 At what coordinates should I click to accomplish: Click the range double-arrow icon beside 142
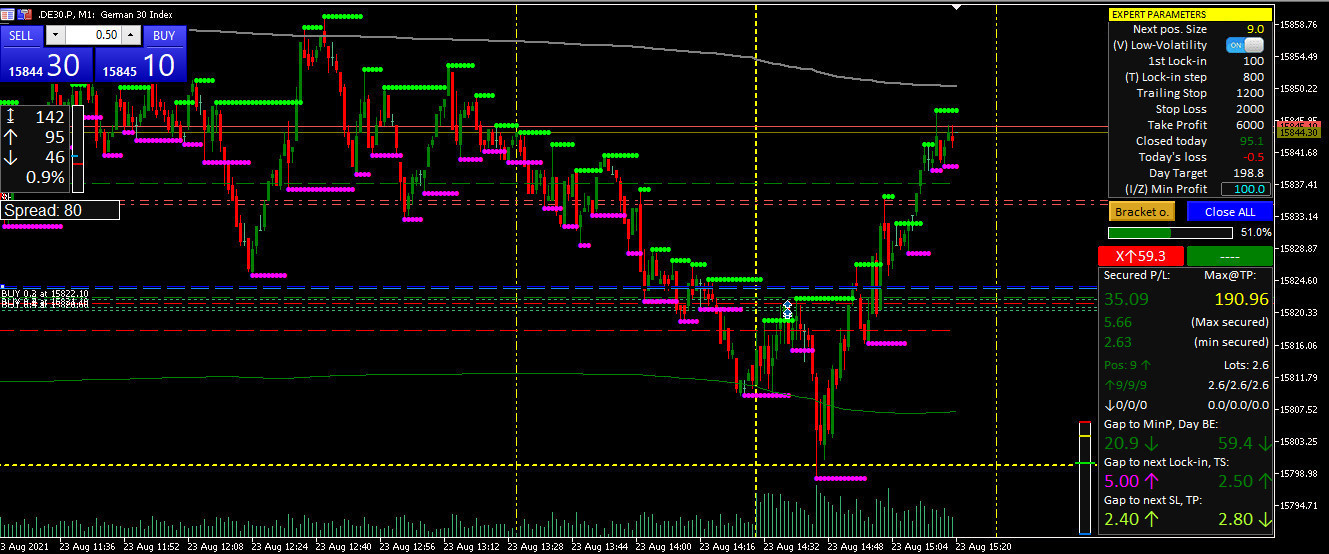coord(10,117)
